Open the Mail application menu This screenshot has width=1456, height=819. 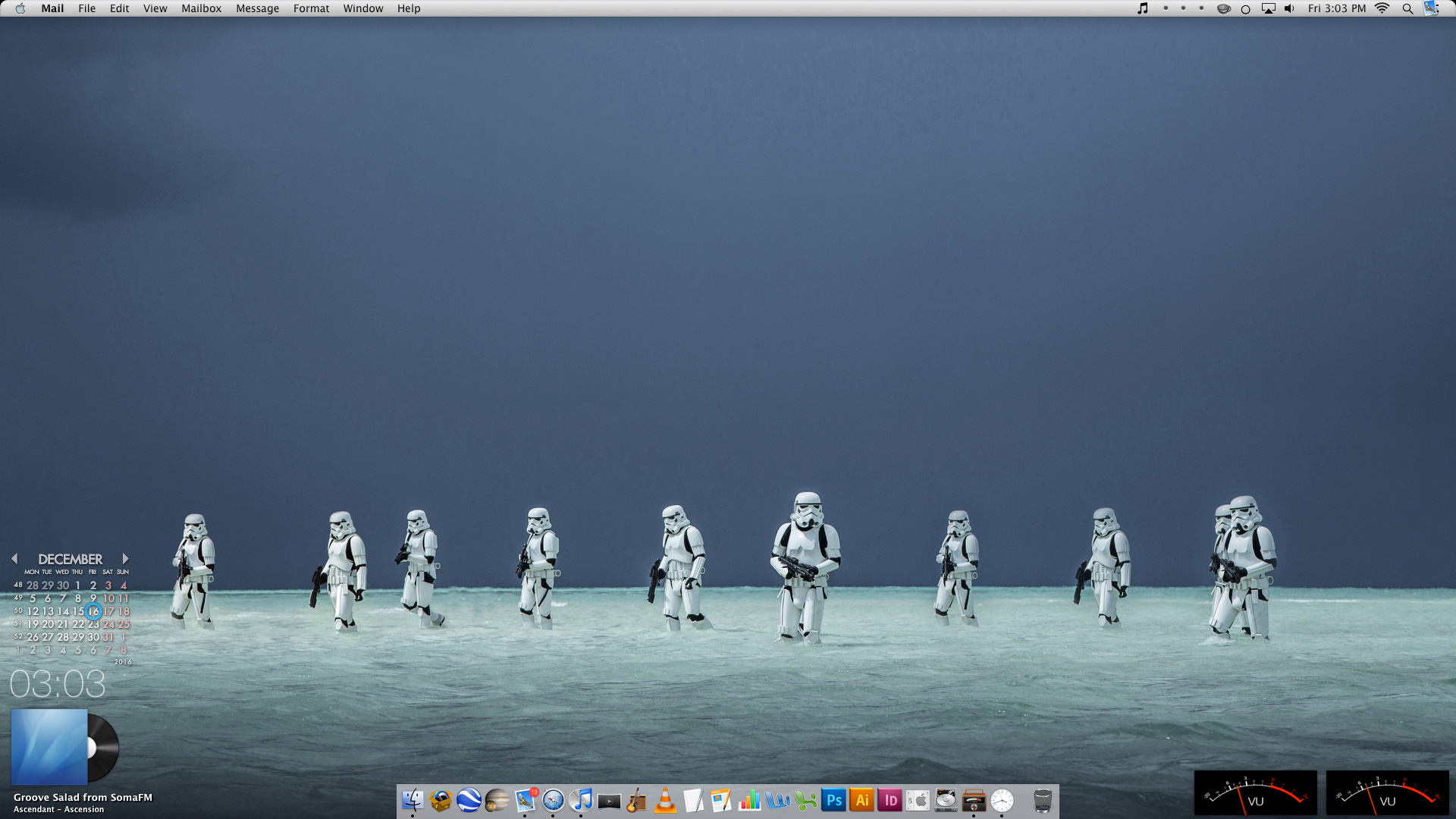point(52,8)
